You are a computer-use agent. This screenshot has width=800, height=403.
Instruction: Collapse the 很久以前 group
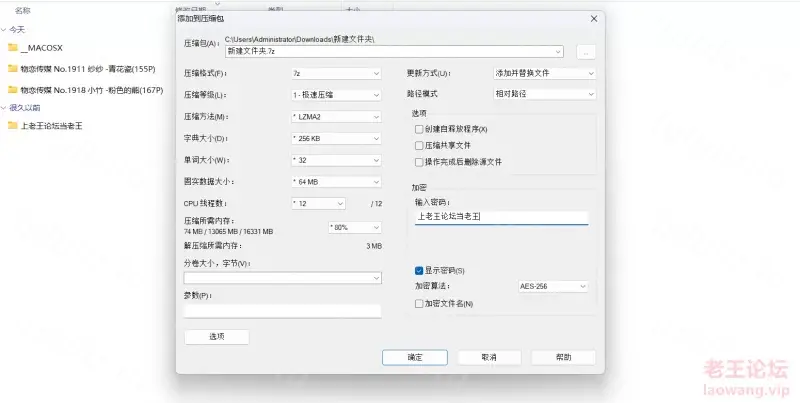click(4, 108)
